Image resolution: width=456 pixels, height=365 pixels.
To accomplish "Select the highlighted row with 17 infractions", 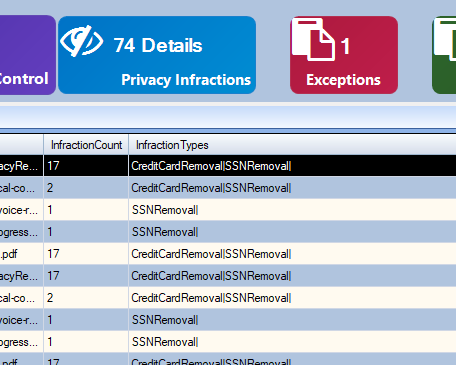I will tap(228, 166).
